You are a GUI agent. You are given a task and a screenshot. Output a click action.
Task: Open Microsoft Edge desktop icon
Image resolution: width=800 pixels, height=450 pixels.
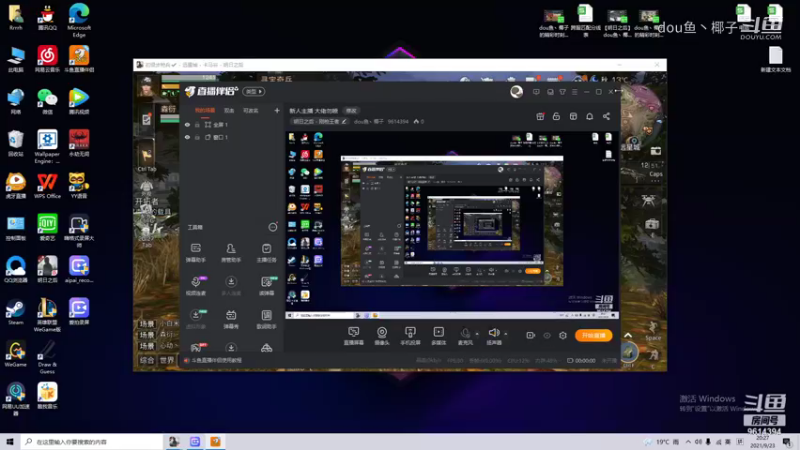tap(79, 20)
